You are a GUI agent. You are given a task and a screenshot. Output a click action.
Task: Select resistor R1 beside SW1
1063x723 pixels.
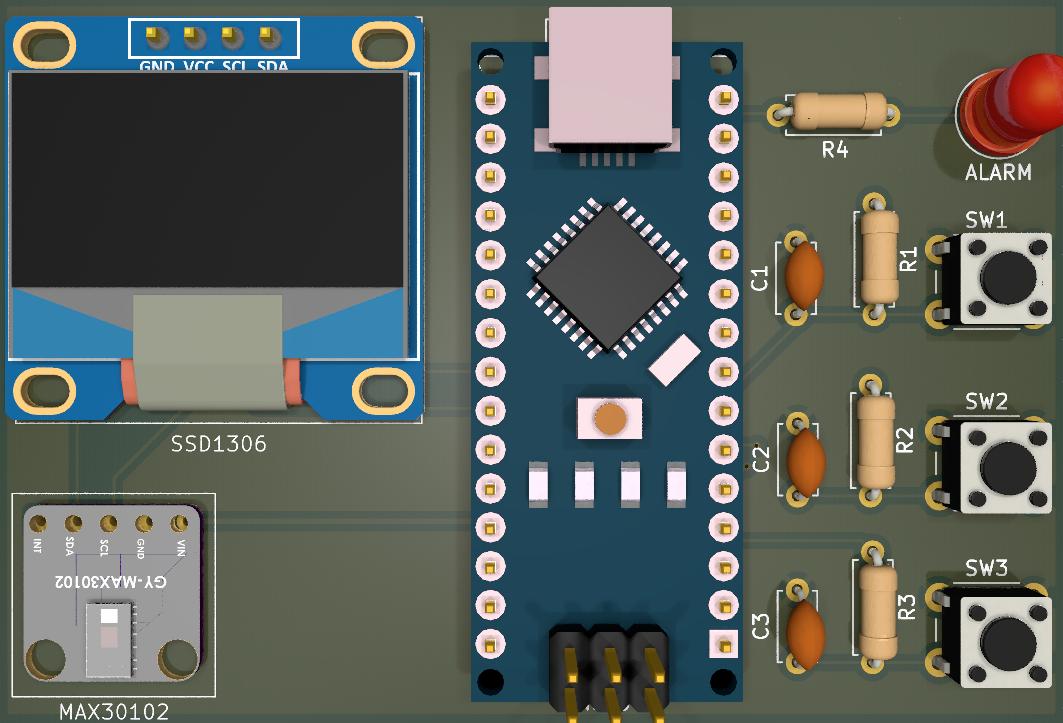click(x=876, y=259)
